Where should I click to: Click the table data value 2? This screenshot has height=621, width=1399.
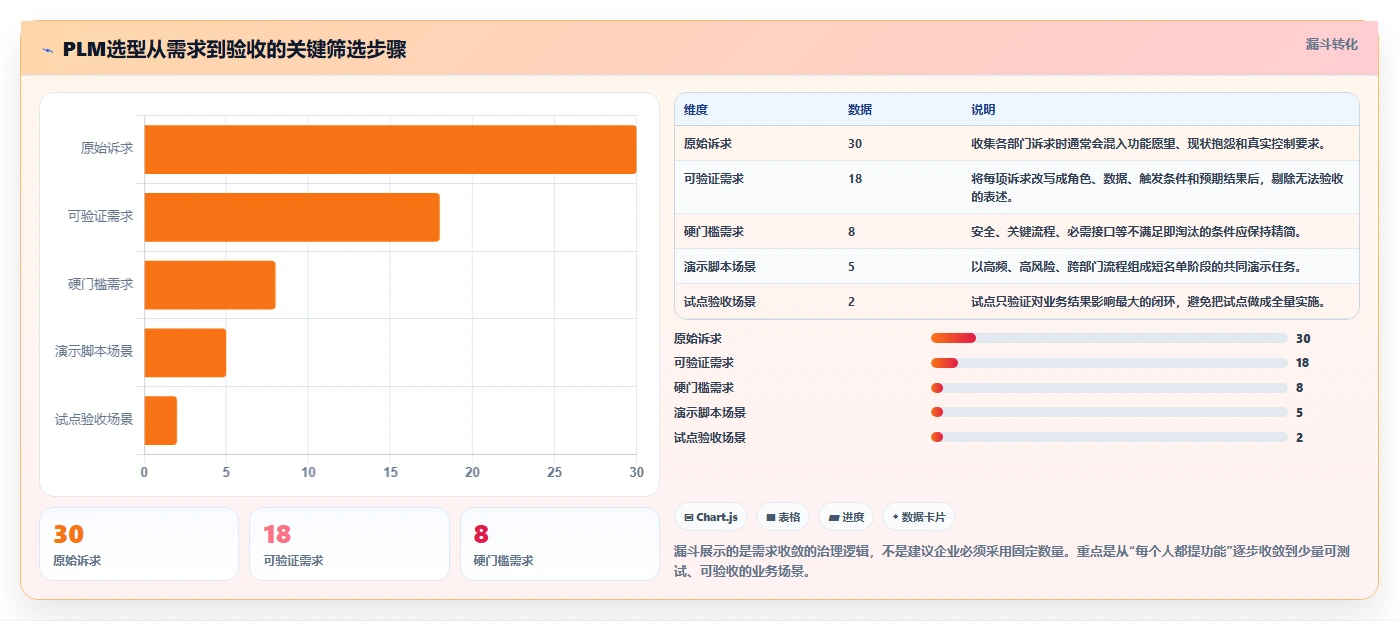pyautogui.click(x=852, y=302)
